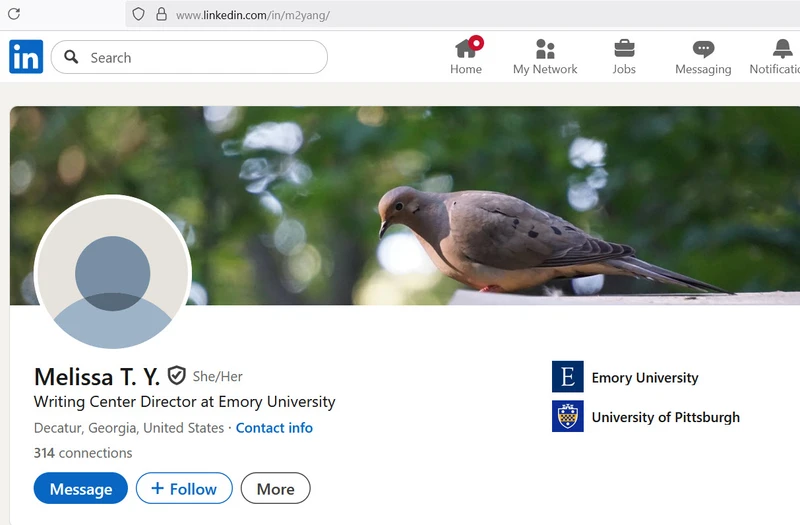Click the tracking protection shield icon
The height and width of the screenshot is (525, 800).
138,15
